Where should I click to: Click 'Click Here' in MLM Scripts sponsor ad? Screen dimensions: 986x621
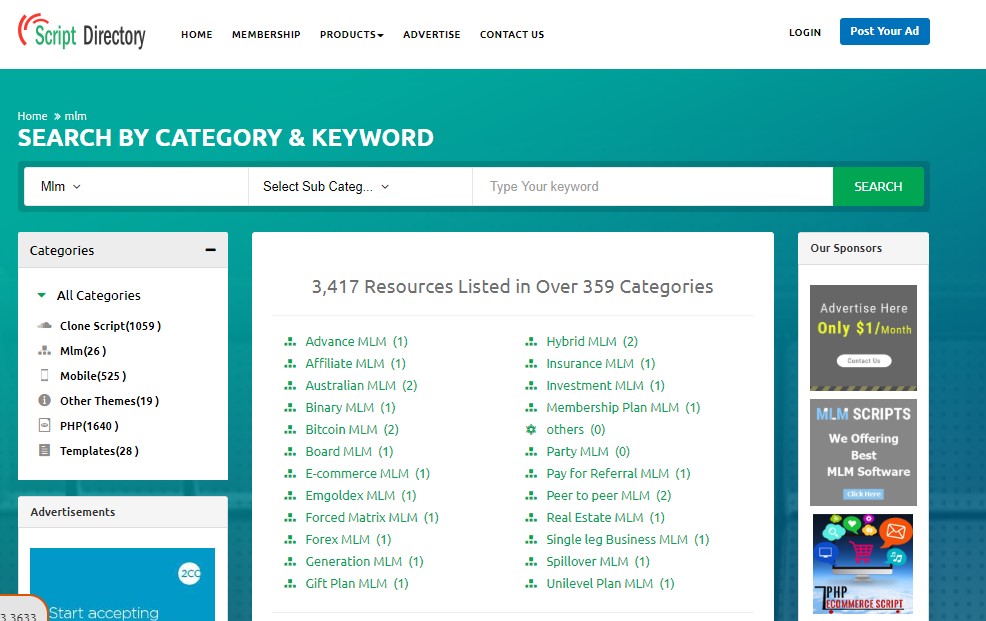coord(862,493)
